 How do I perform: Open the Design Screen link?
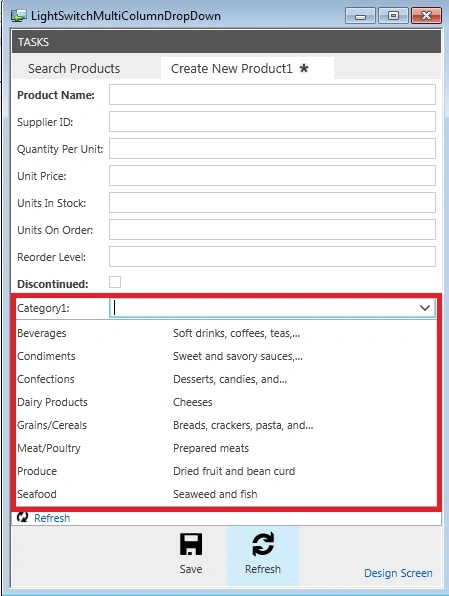[x=398, y=573]
